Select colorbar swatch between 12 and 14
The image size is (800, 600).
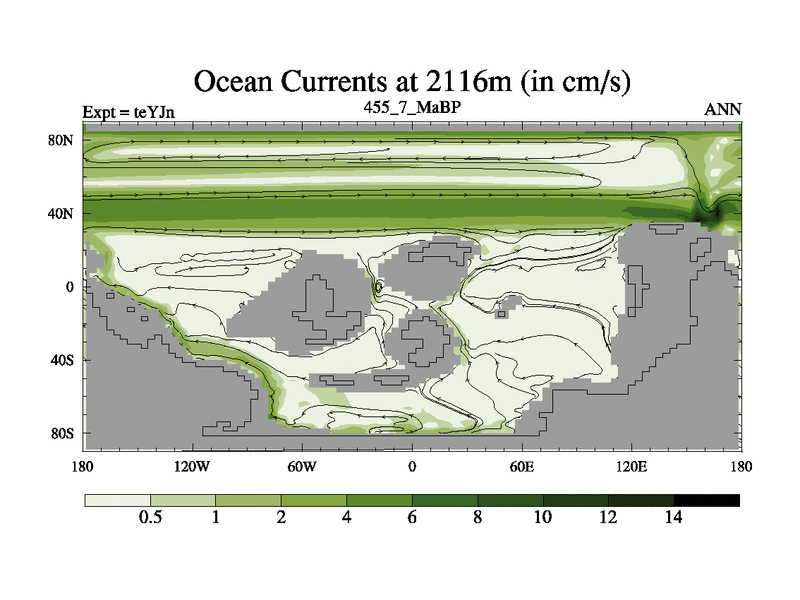[x=641, y=499]
